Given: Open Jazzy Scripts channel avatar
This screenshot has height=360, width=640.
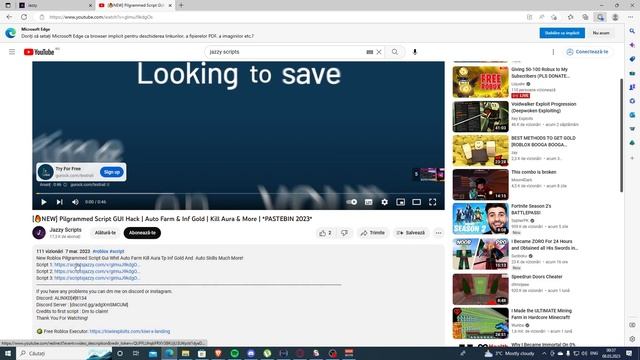Looking at the screenshot, I should [x=39, y=233].
